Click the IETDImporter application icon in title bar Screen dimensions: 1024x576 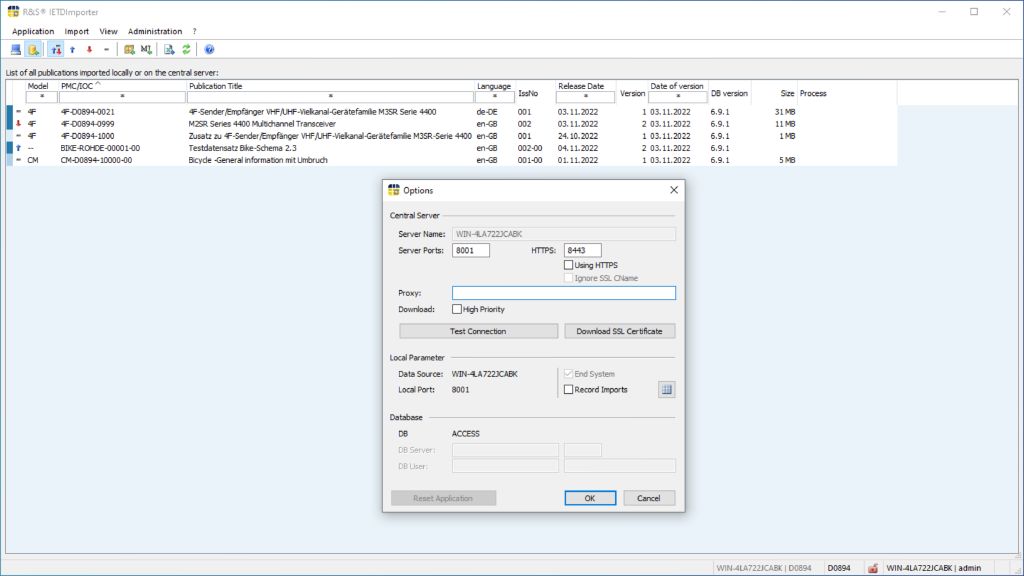(x=13, y=12)
